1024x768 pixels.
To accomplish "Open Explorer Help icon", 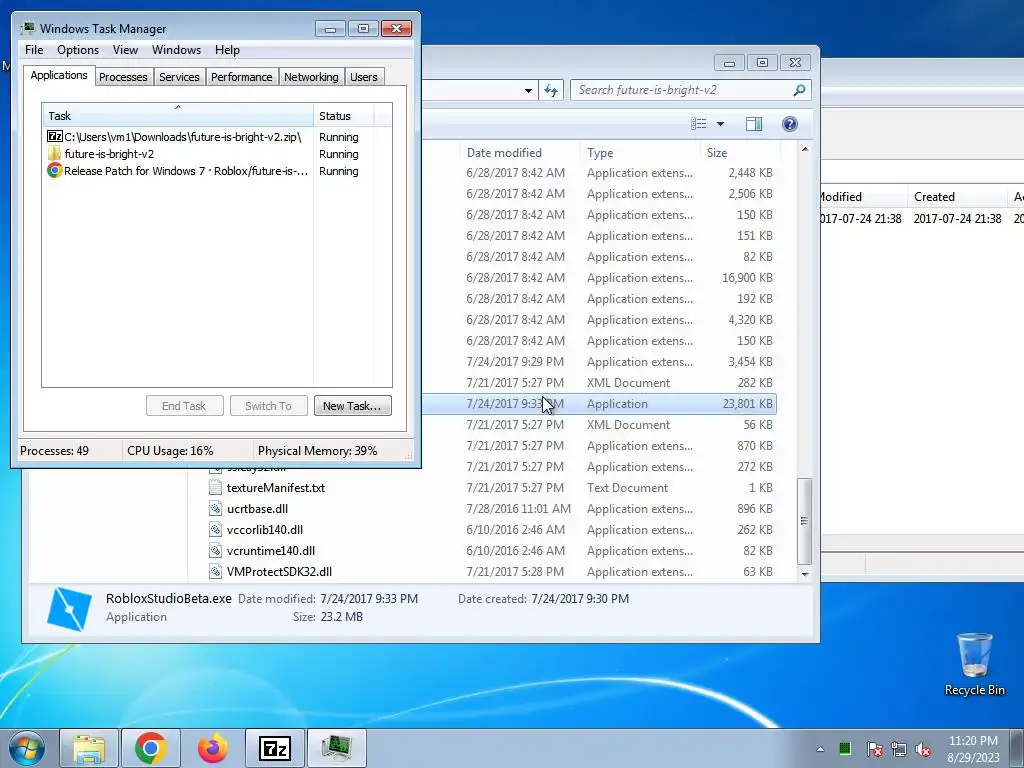I will coord(790,123).
